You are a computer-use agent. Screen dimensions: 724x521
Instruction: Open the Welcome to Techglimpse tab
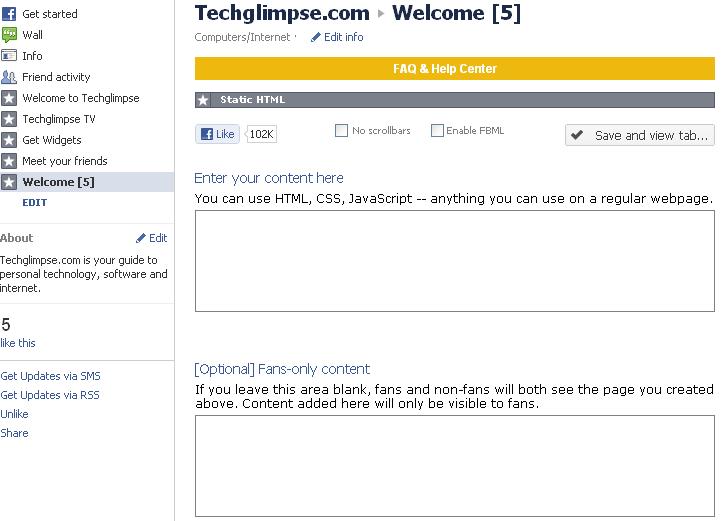pos(81,98)
